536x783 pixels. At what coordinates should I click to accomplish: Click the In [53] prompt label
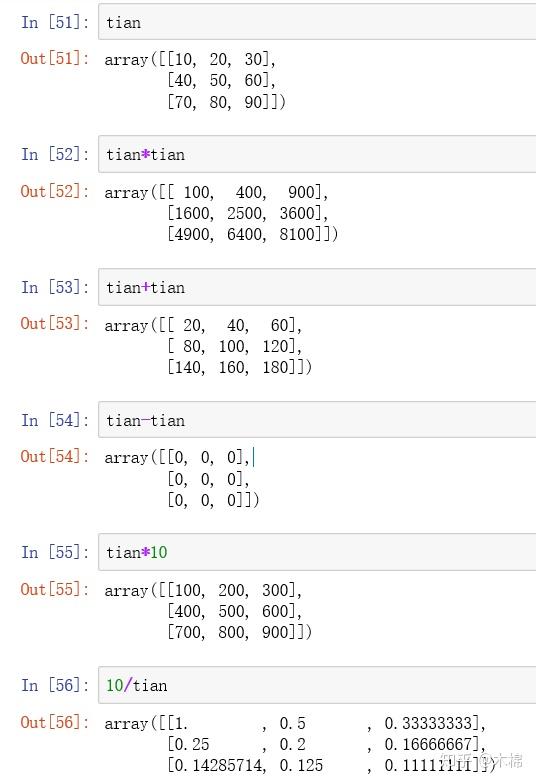tap(55, 287)
